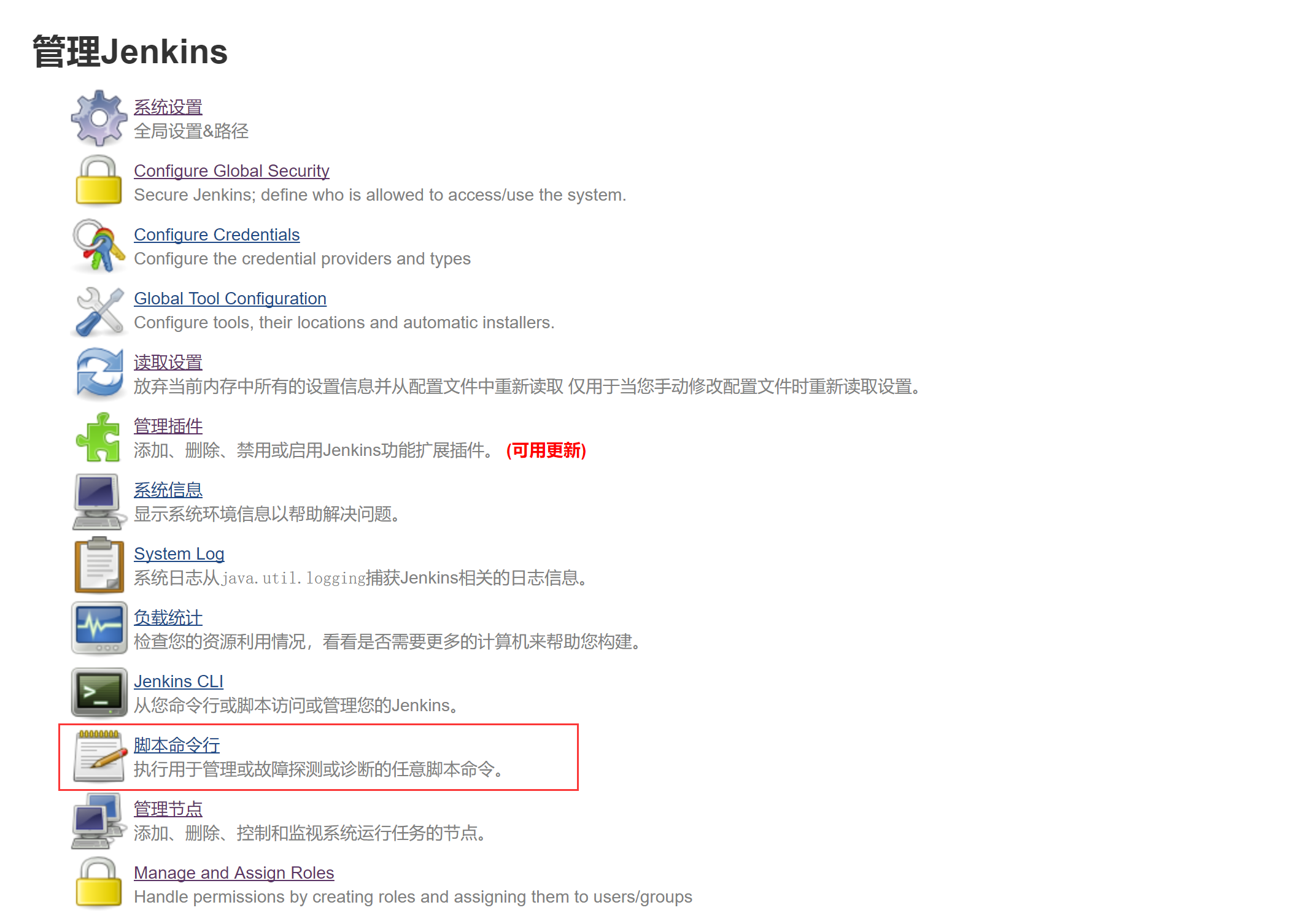Click the red 可用更新 notice text
This screenshot has height=921, width=1316.
(546, 450)
